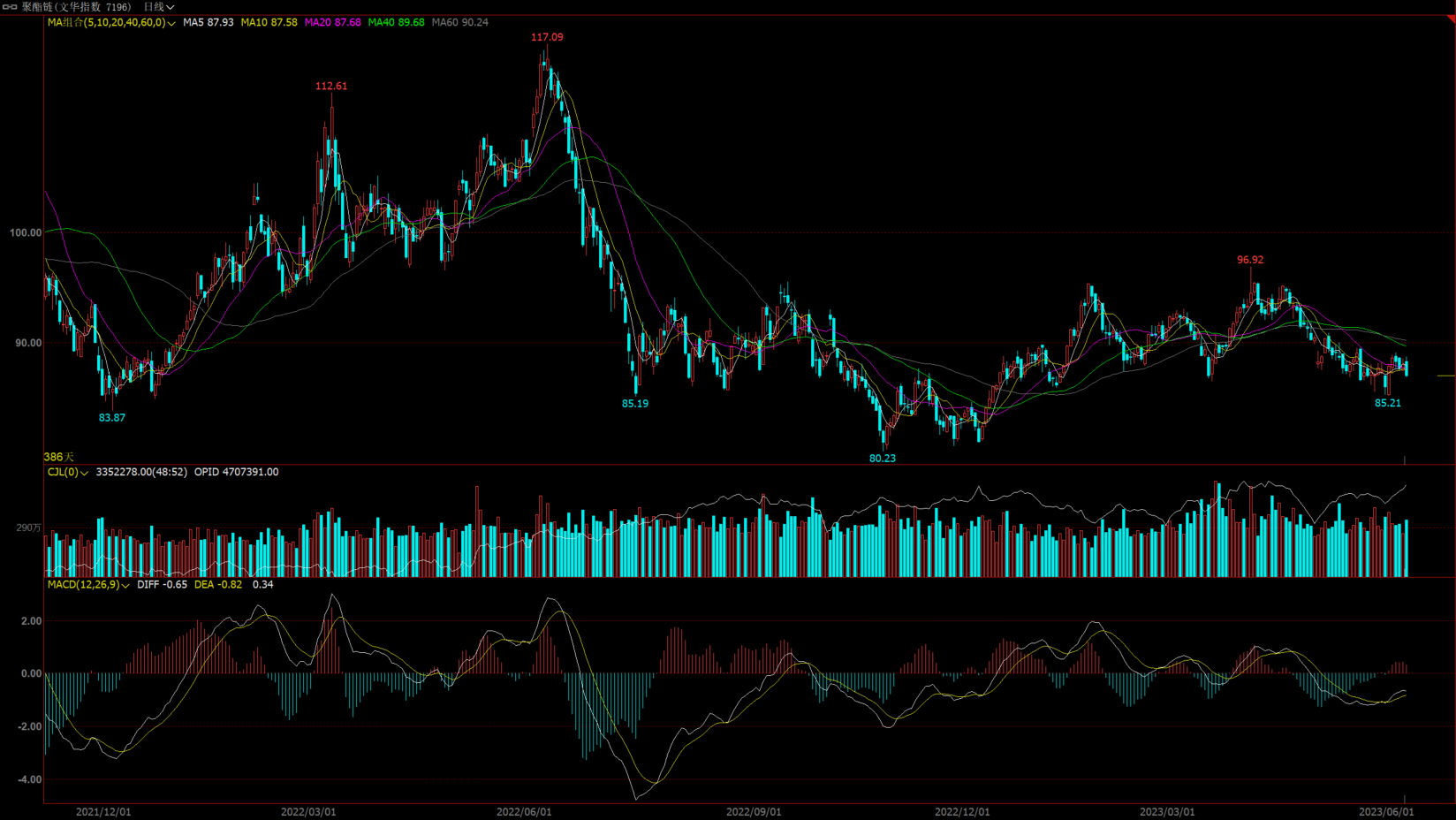Image resolution: width=1456 pixels, height=820 pixels.
Task: Open the MACD(12,26,9) indicator dropdown
Action: coord(88,584)
